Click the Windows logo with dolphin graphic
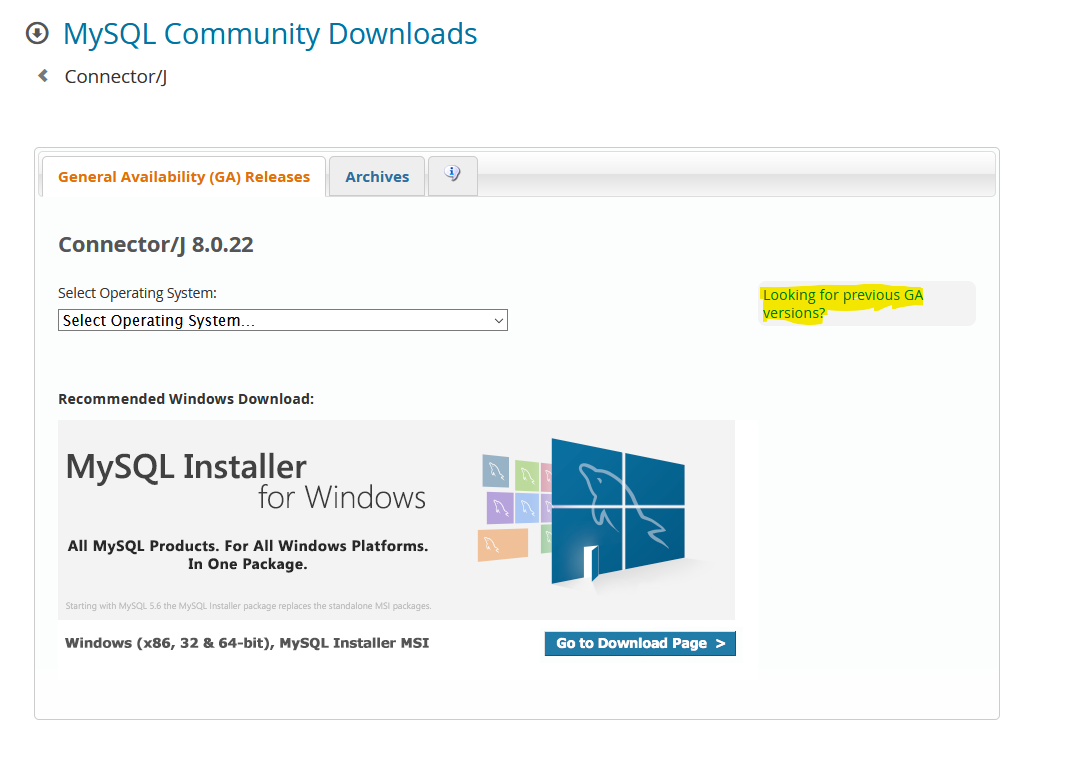1087x771 pixels. [618, 512]
